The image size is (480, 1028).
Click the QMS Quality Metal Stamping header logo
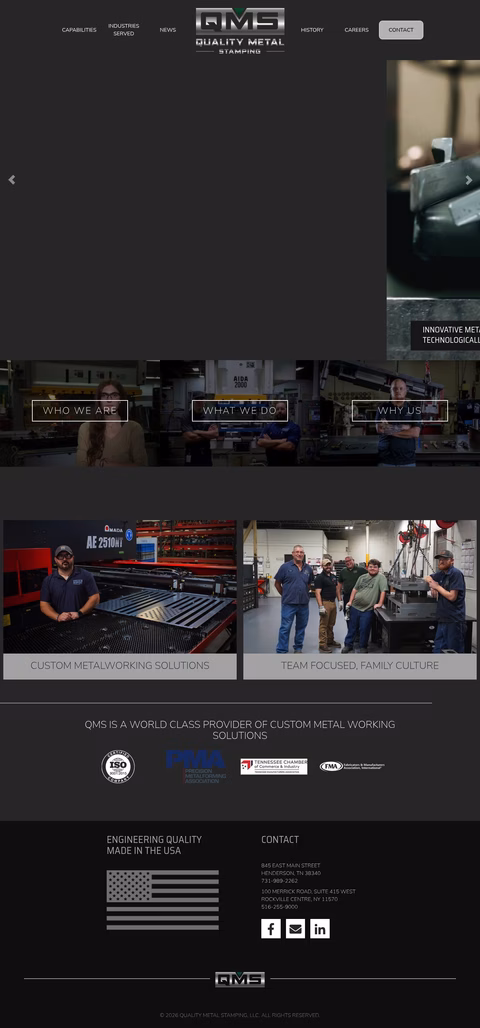click(240, 30)
